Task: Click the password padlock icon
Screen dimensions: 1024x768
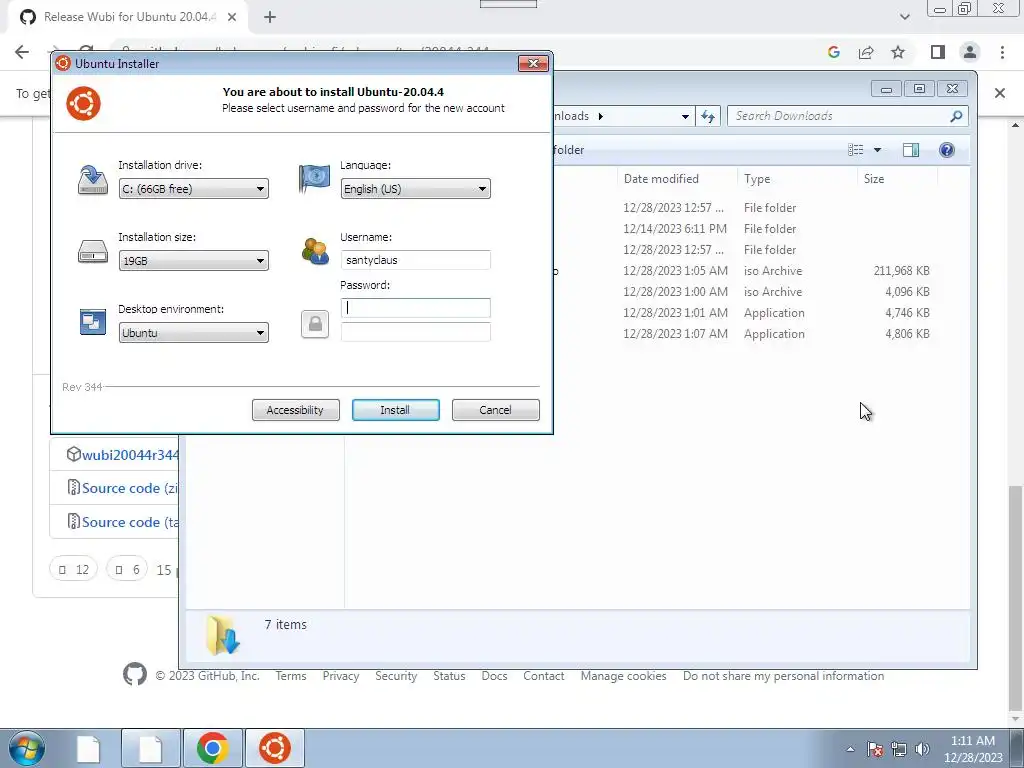Action: (x=315, y=325)
